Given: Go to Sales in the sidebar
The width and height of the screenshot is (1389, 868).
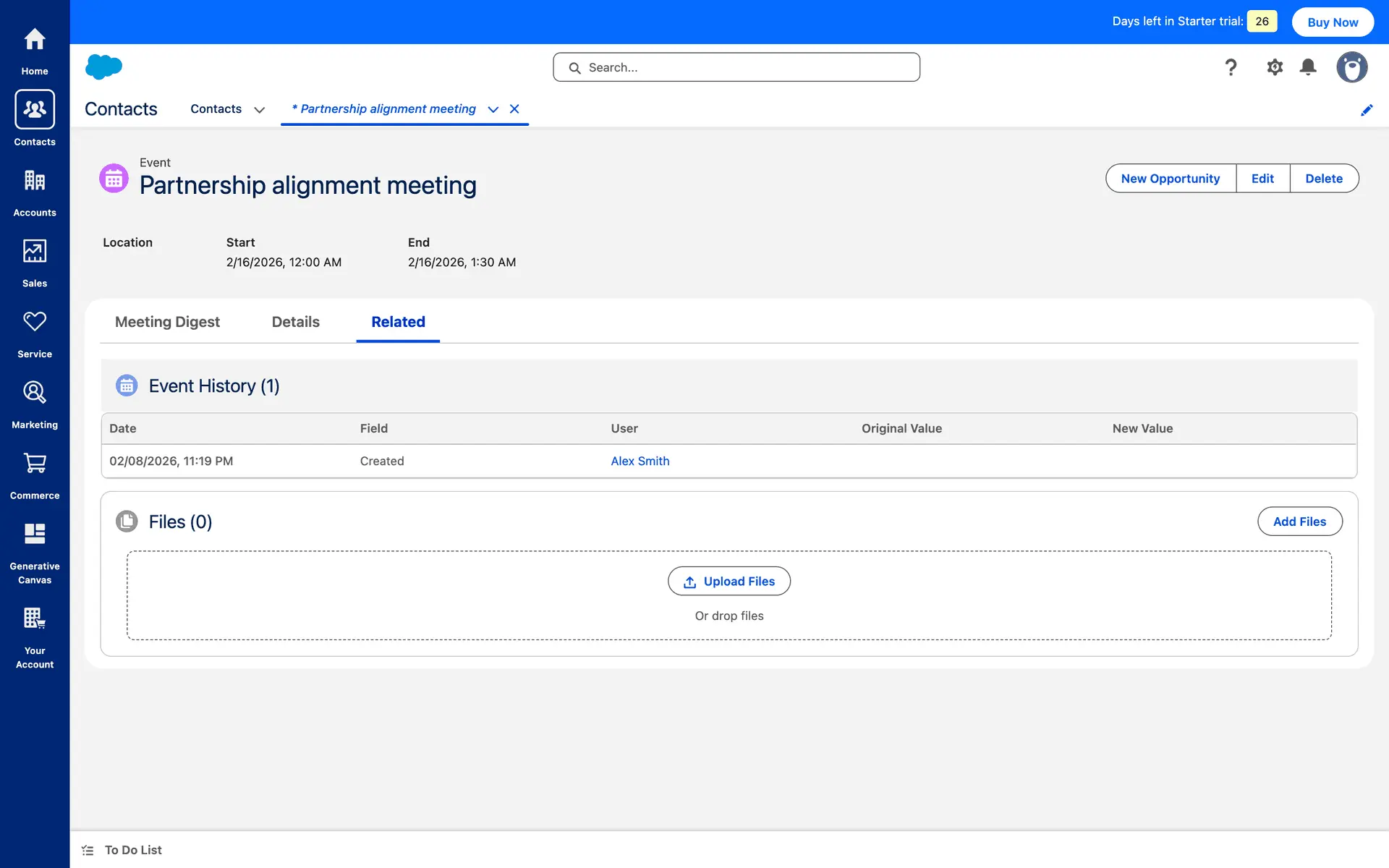Looking at the screenshot, I should pos(35,263).
